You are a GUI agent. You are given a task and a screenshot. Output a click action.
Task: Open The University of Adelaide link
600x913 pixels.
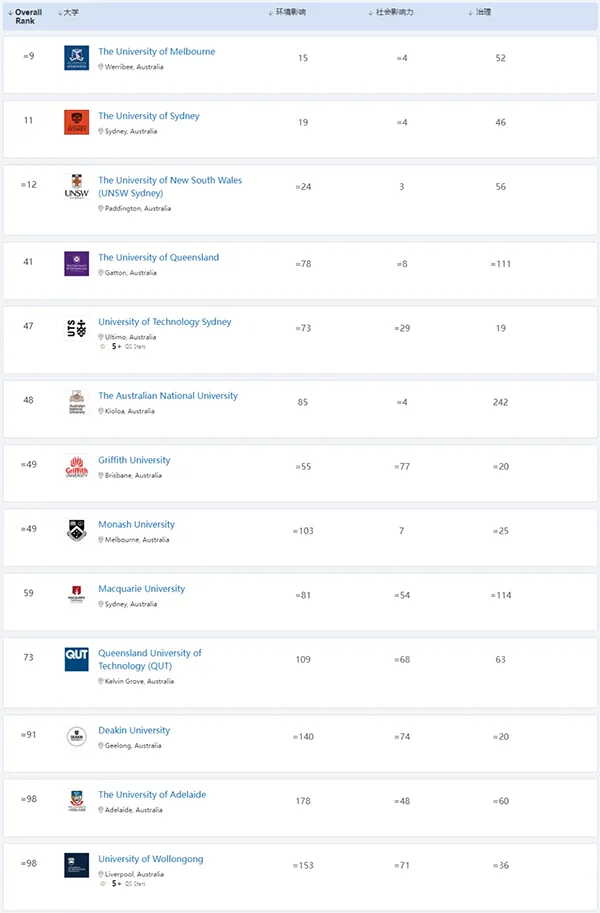pos(152,795)
